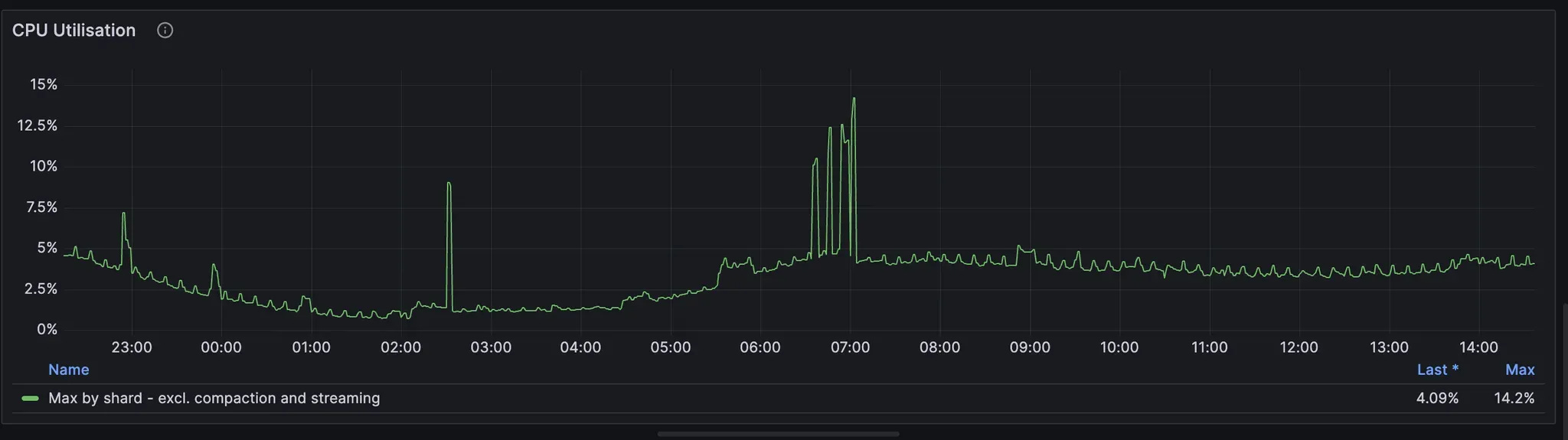Click the 7.5% label on the y-axis

click(41, 207)
